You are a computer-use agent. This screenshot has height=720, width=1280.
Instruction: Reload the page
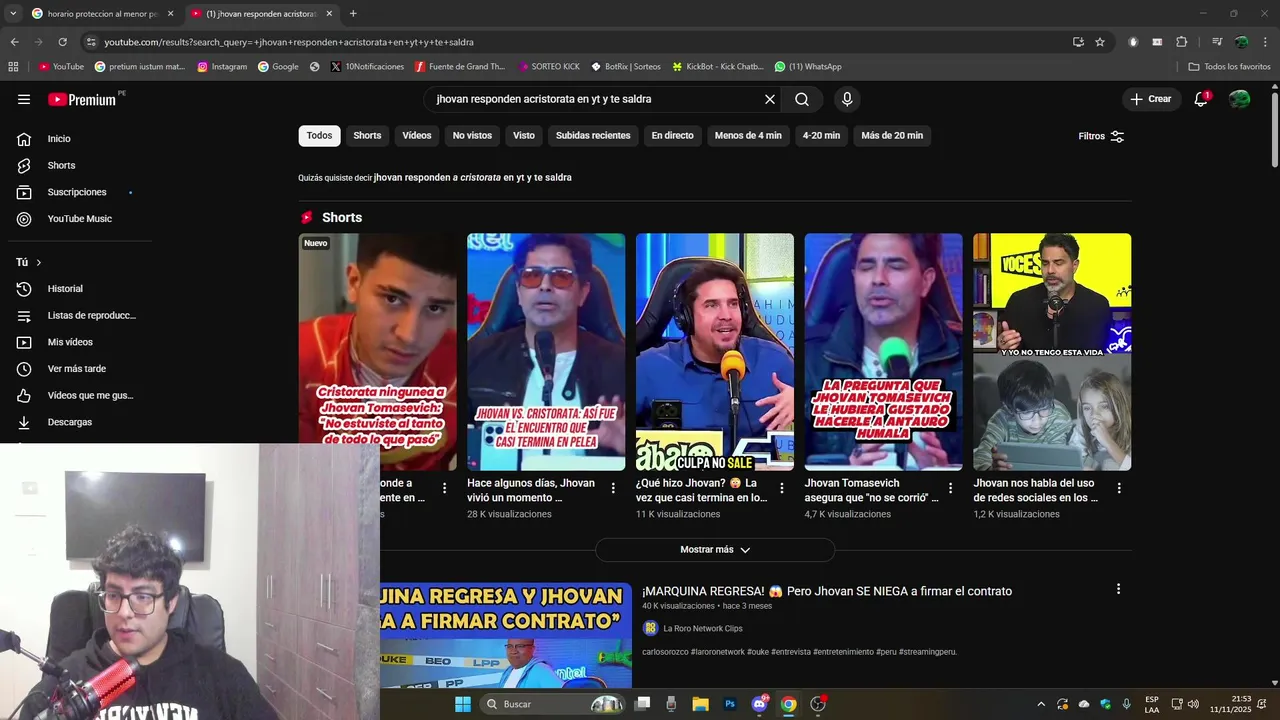click(x=62, y=42)
